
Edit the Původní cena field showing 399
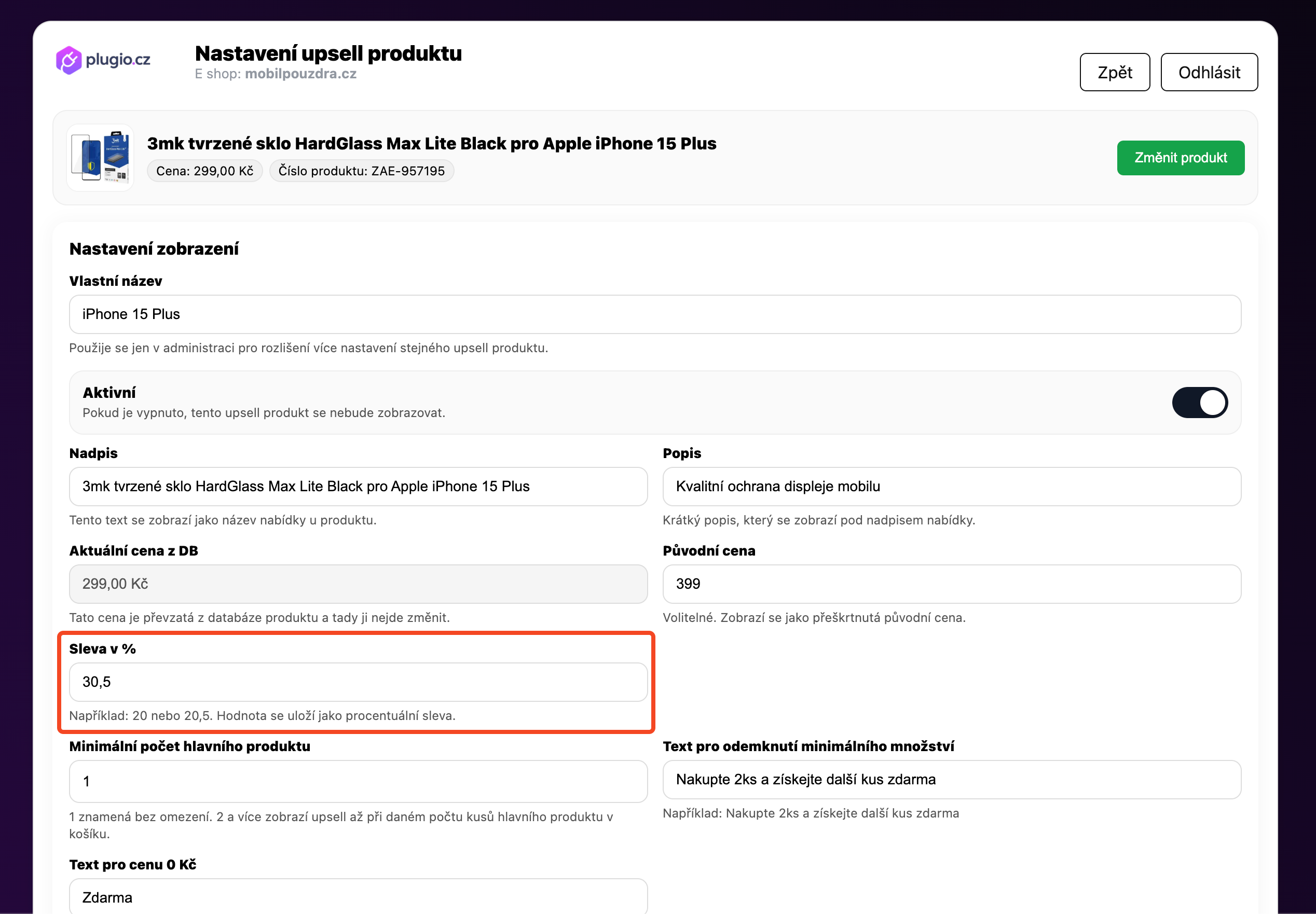pos(952,584)
